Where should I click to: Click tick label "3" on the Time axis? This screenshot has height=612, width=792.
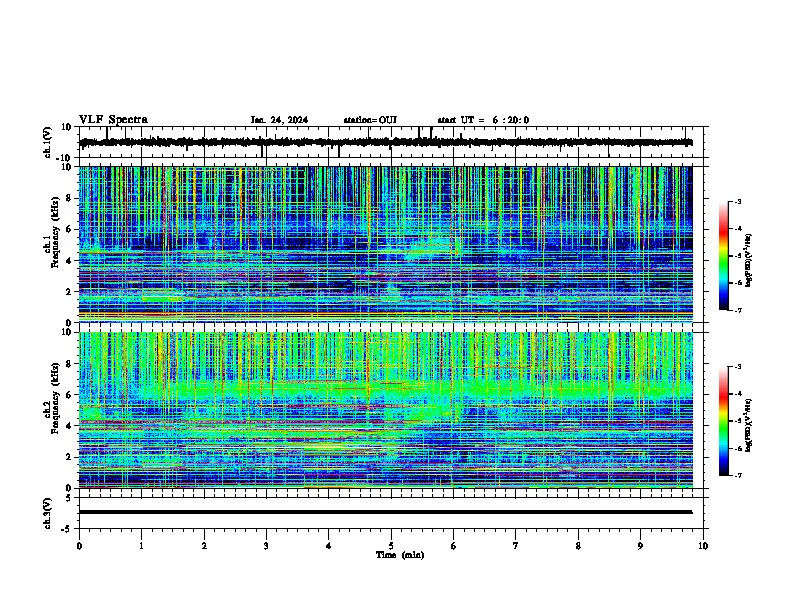[x=266, y=546]
